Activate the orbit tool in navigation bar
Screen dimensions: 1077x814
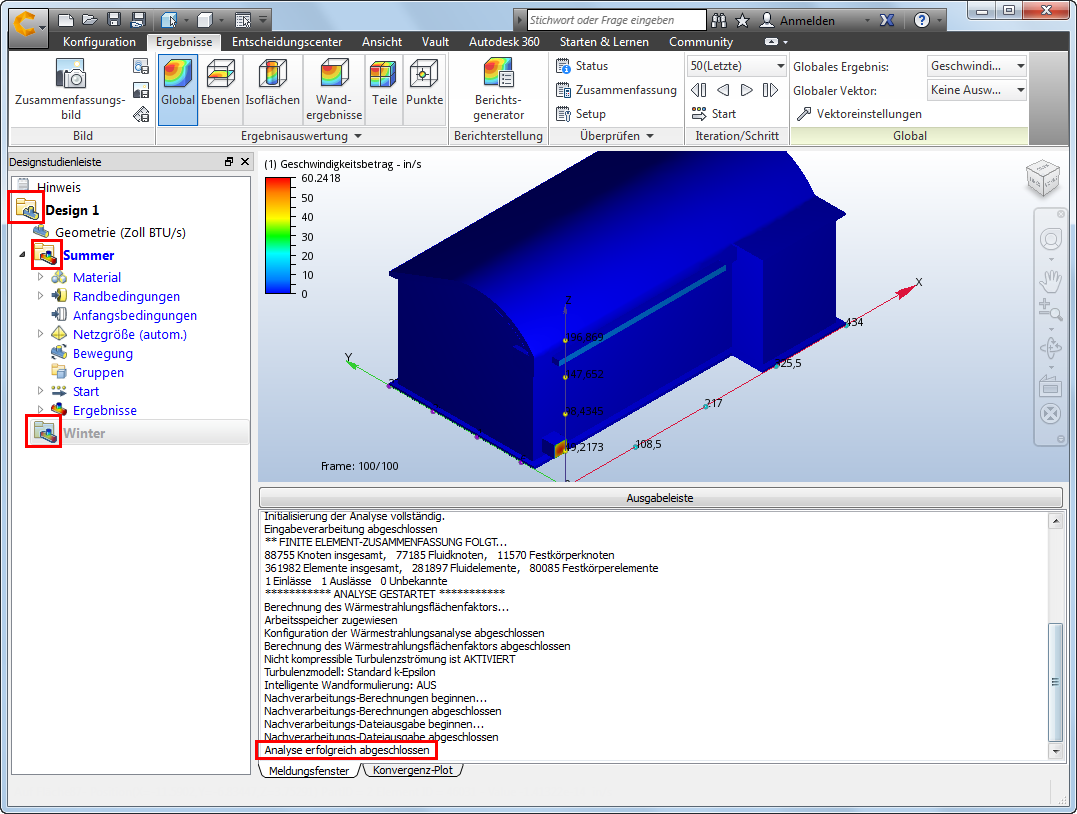(1050, 348)
